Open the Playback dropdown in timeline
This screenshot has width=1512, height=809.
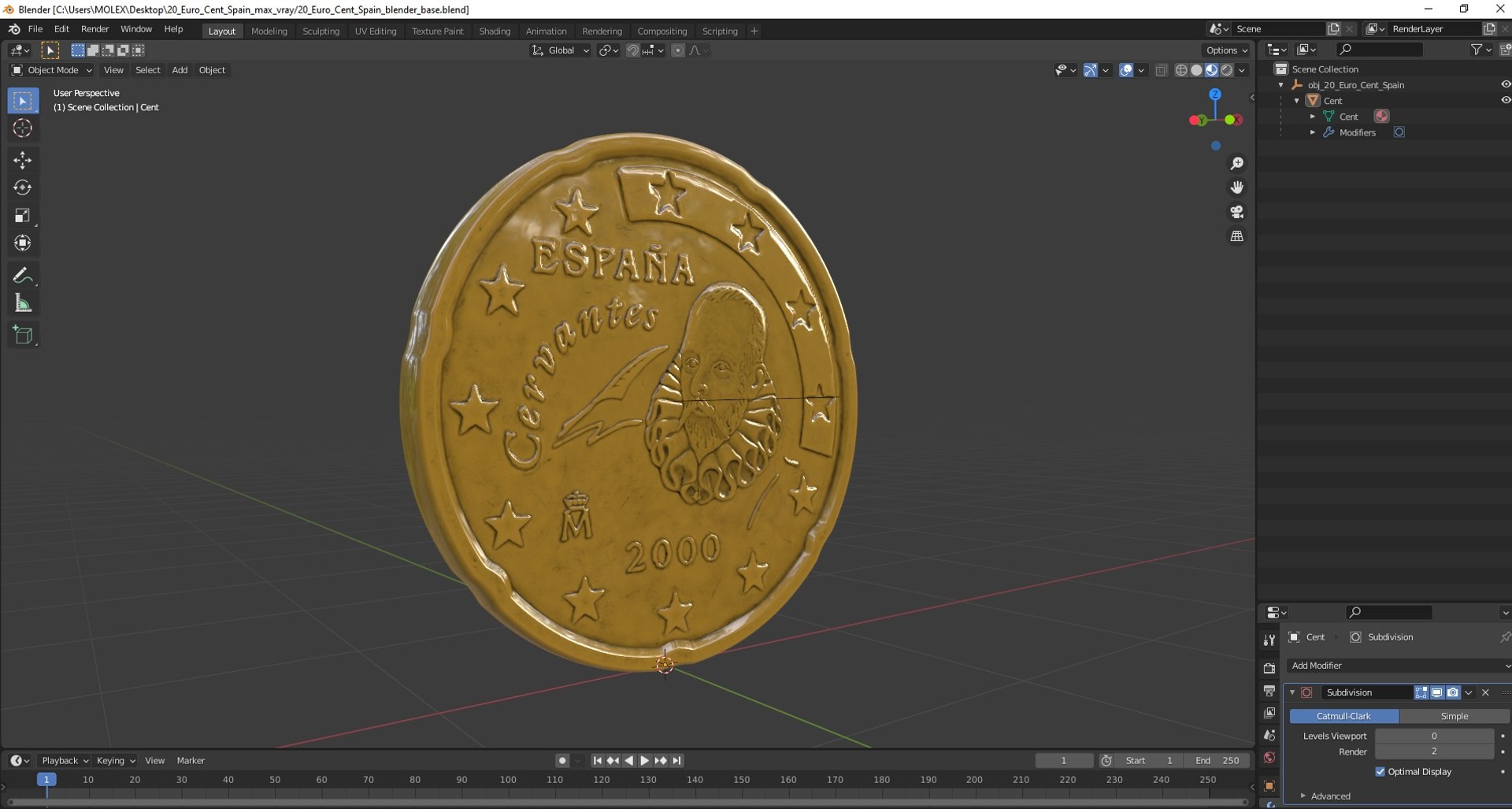coord(65,760)
